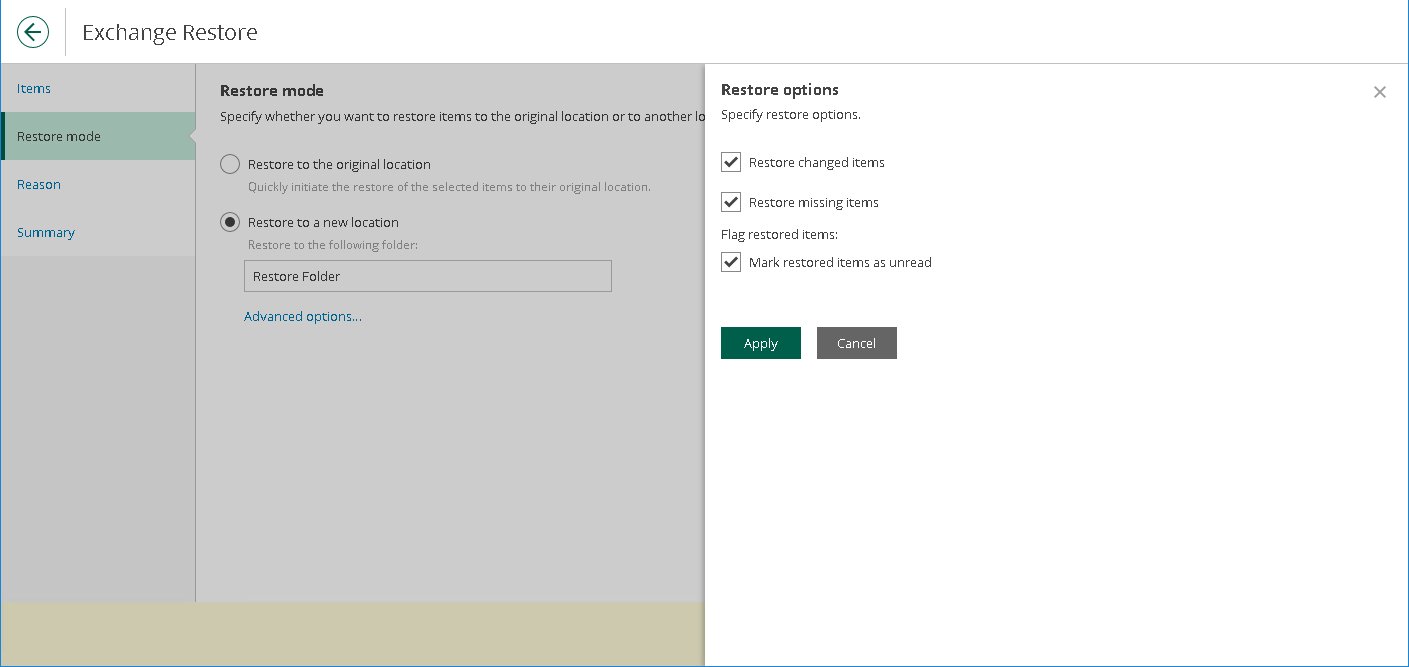Image resolution: width=1409 pixels, height=667 pixels.
Task: Open the Items step
Action: [34, 89]
